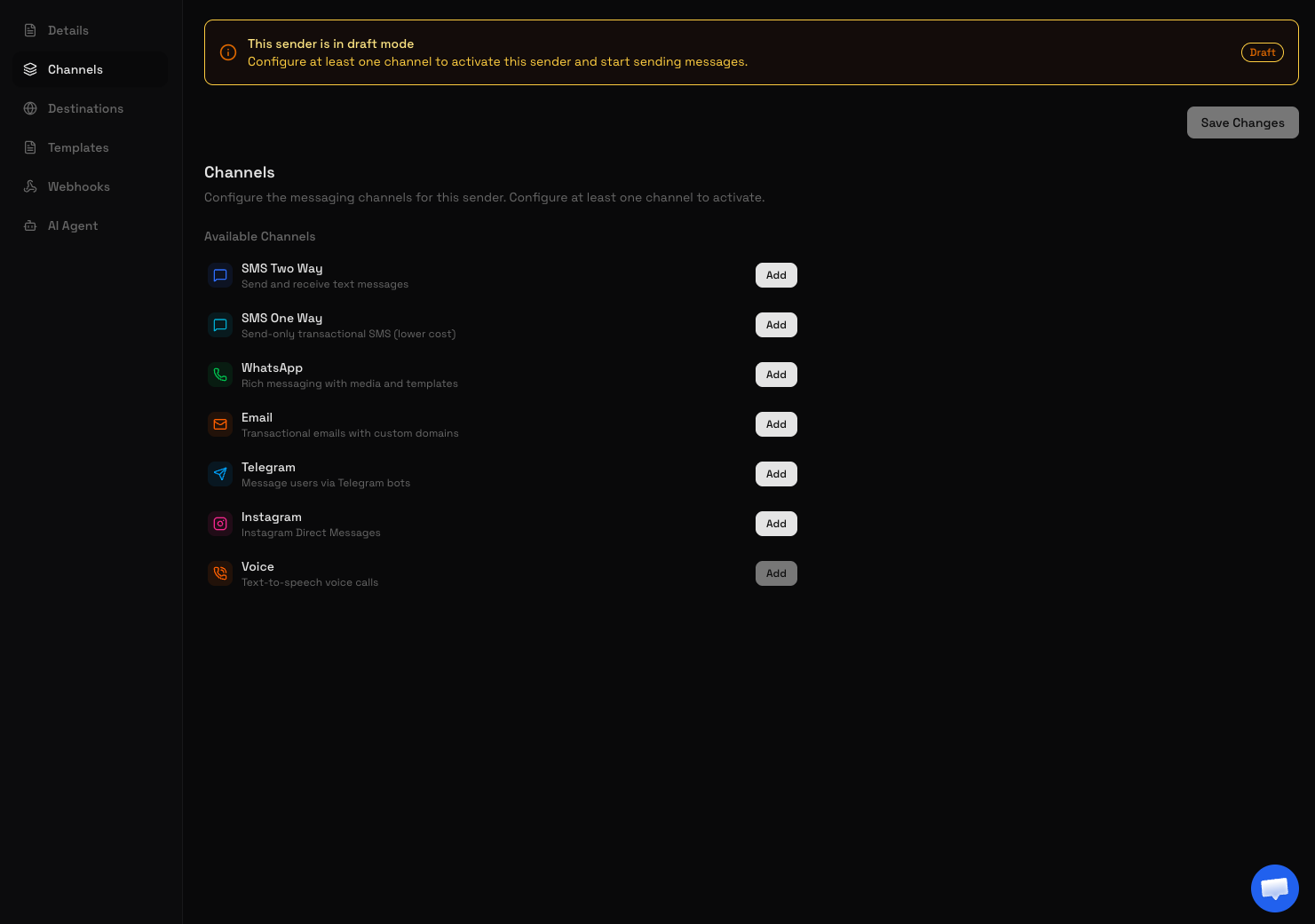1315x924 pixels.
Task: Click the WhatsApp channel icon
Action: point(220,375)
